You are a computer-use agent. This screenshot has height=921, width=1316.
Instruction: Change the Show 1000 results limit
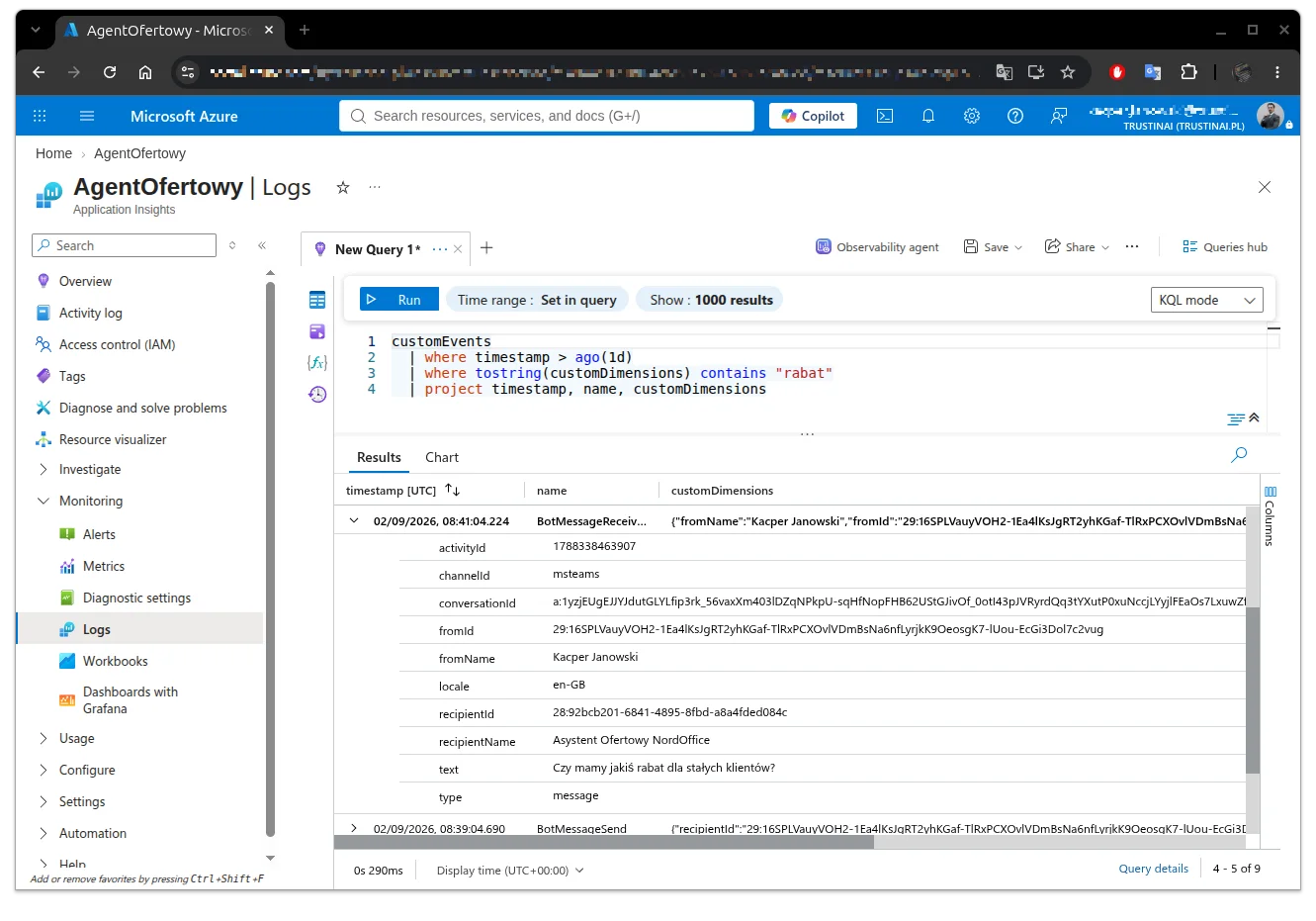coord(710,300)
